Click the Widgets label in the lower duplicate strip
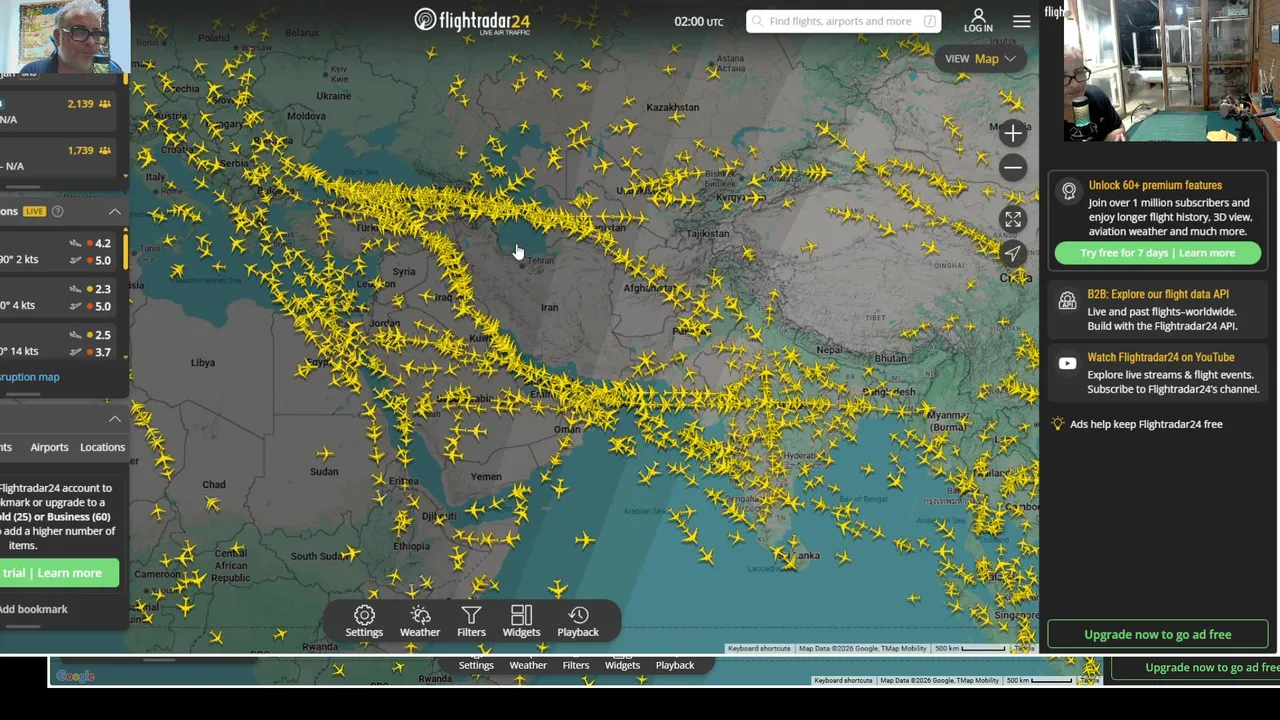The width and height of the screenshot is (1280, 720). tap(622, 665)
